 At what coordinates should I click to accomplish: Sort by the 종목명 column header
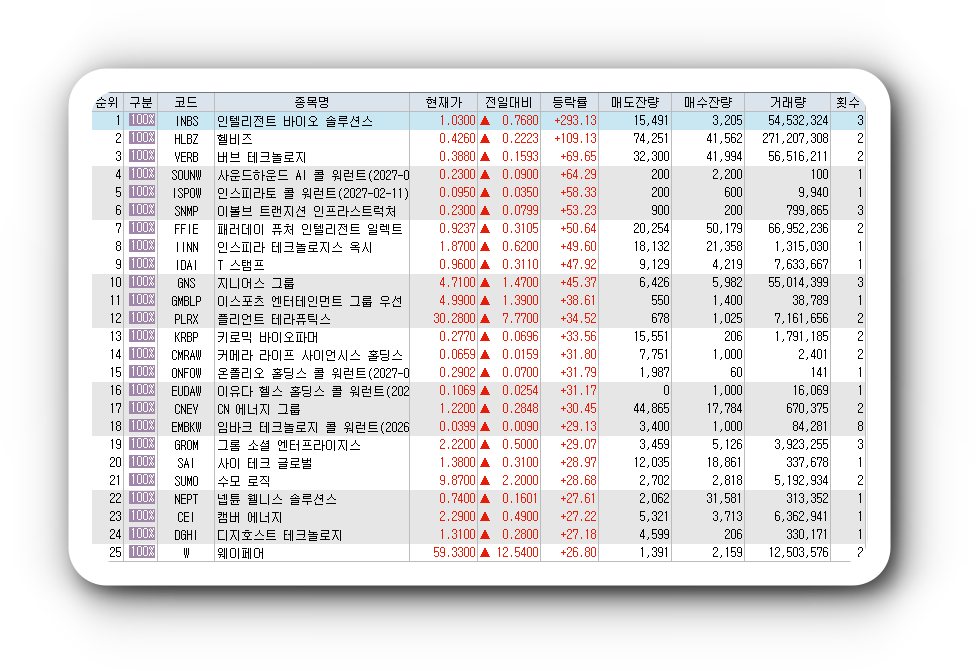[312, 103]
